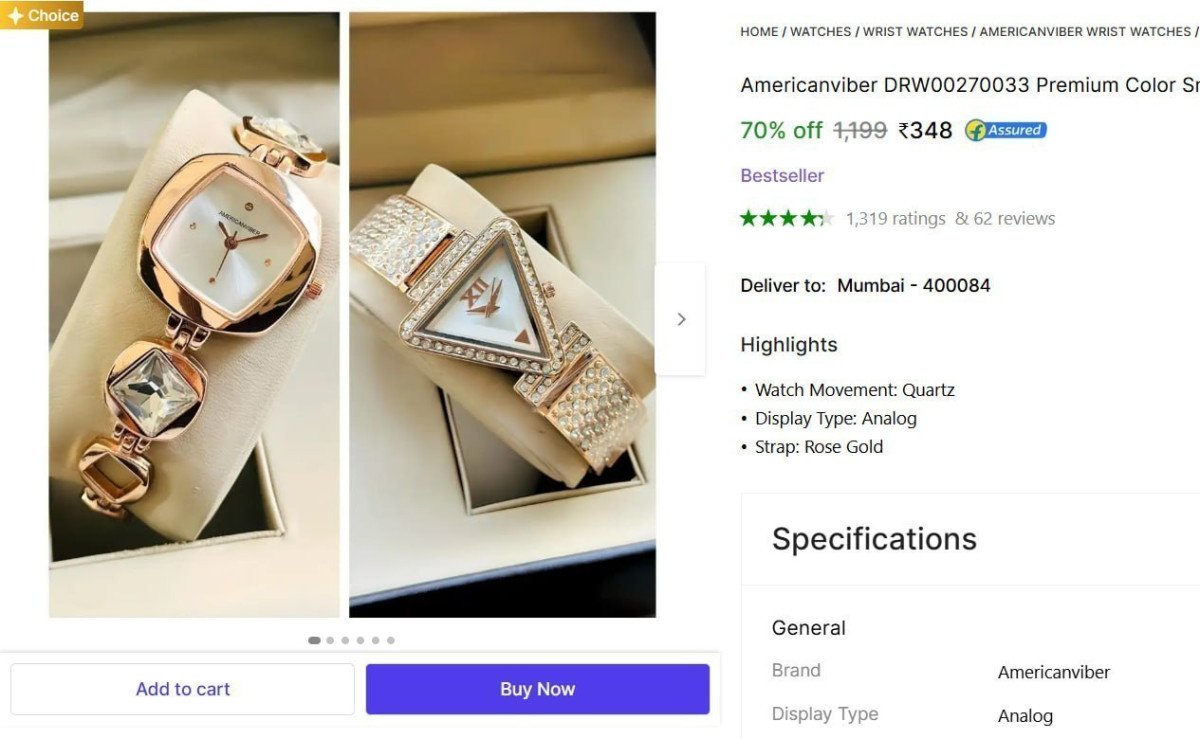Change the Mumbai - 400084 delivery location
The width and height of the screenshot is (1200, 739).
tap(913, 285)
